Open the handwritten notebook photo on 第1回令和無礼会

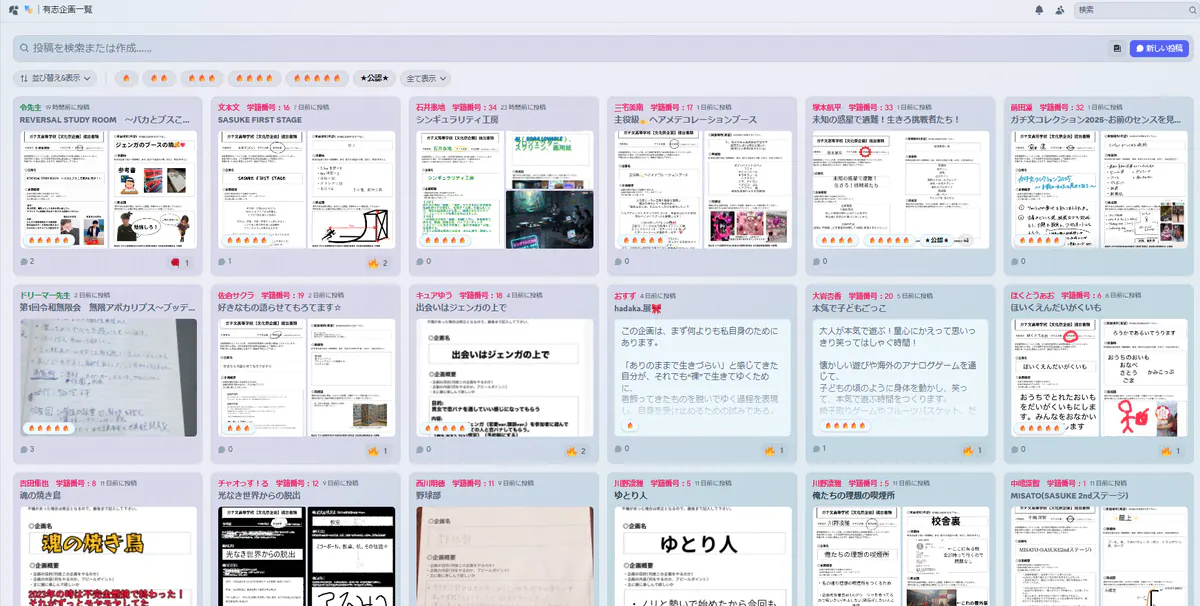(x=108, y=377)
